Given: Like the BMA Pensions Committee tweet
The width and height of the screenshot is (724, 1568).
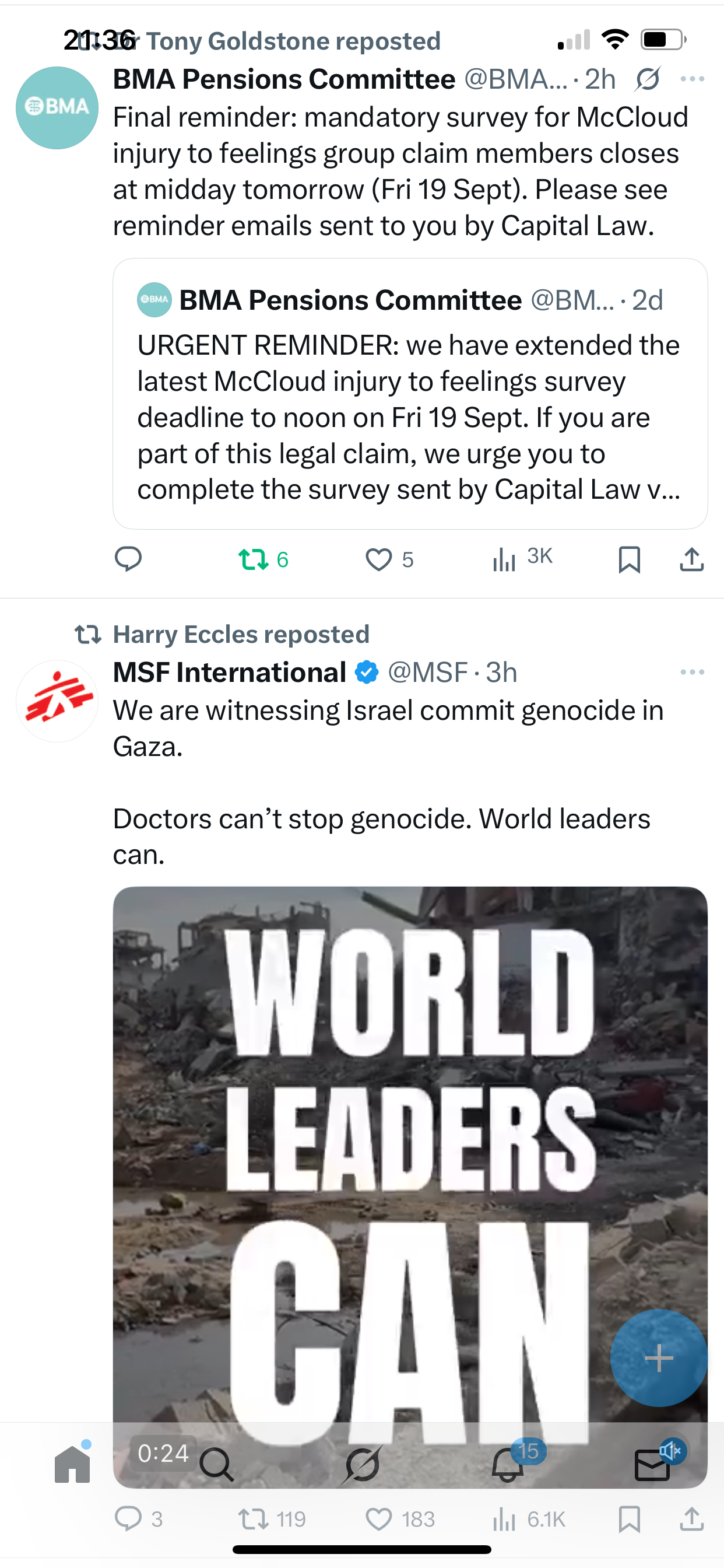Looking at the screenshot, I should point(379,559).
